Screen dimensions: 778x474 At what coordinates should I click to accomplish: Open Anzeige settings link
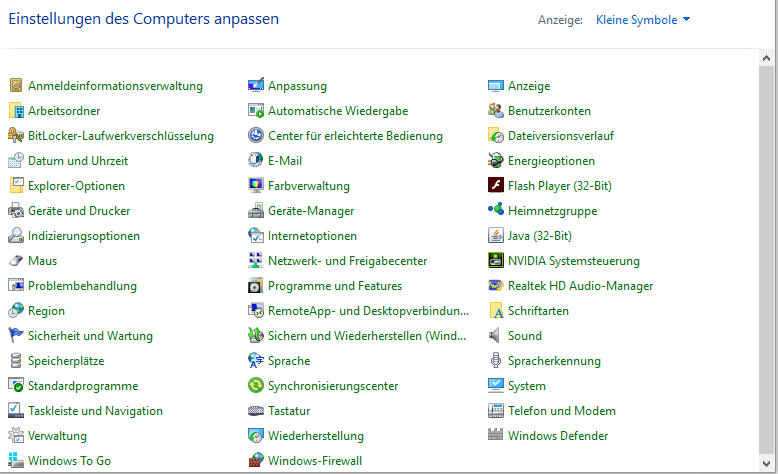(x=529, y=86)
